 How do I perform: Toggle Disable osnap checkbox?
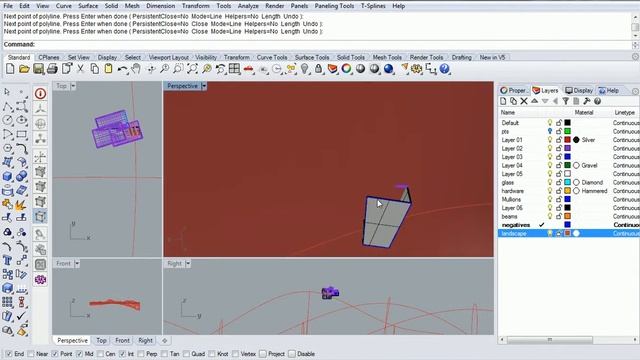(x=292, y=354)
